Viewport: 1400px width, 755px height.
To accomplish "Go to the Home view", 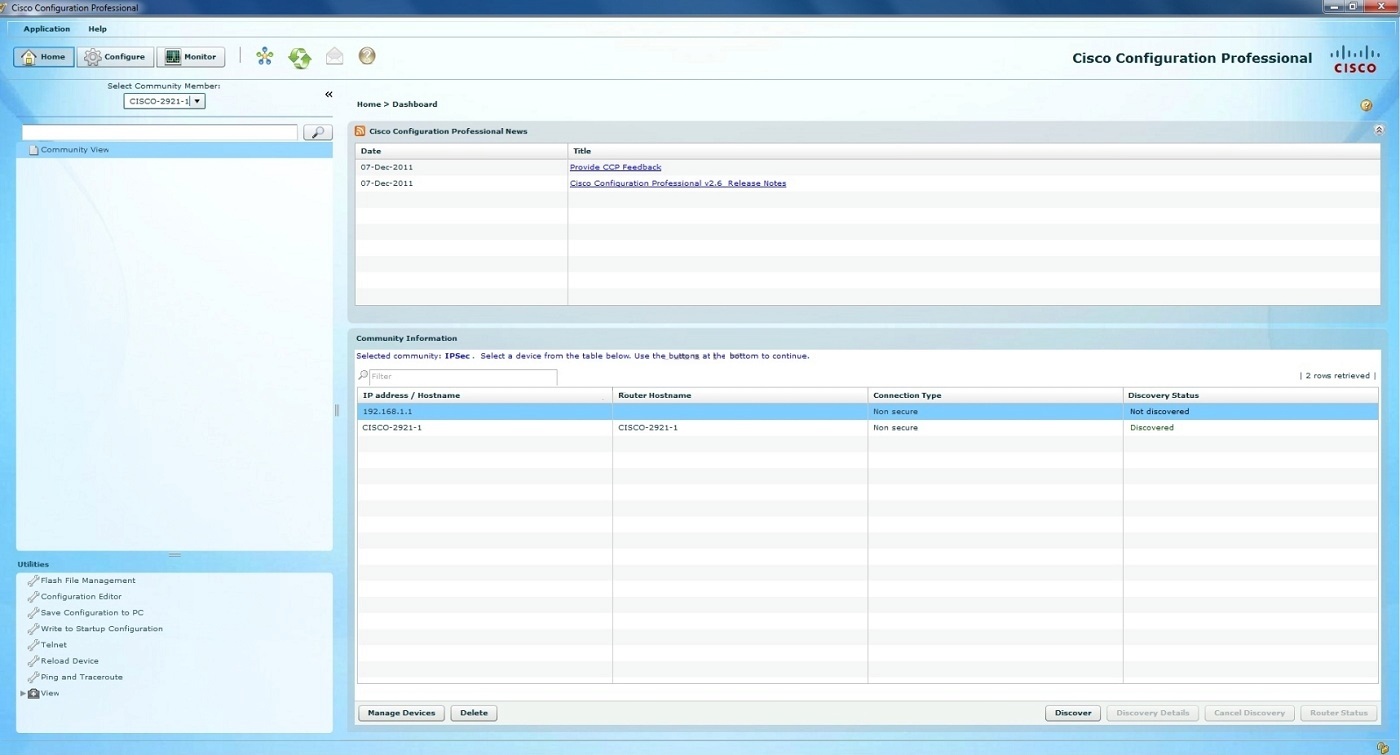I will click(x=44, y=57).
